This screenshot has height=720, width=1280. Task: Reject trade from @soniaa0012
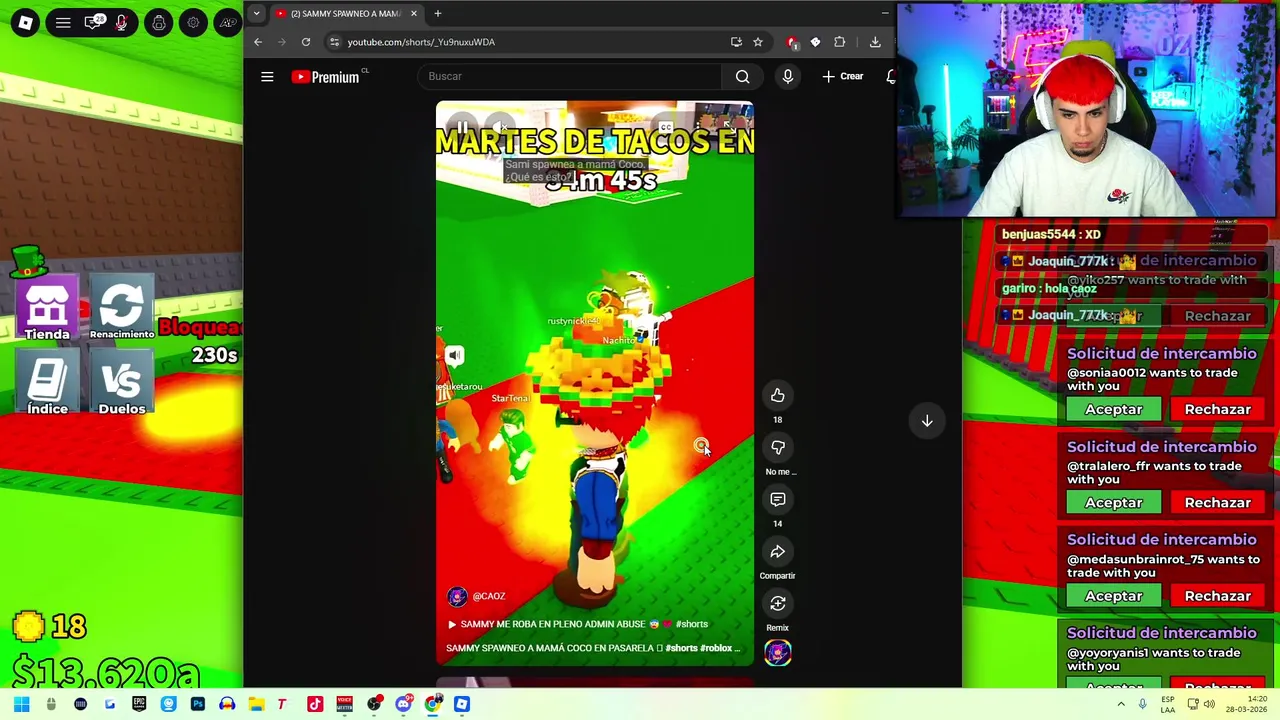1217,409
